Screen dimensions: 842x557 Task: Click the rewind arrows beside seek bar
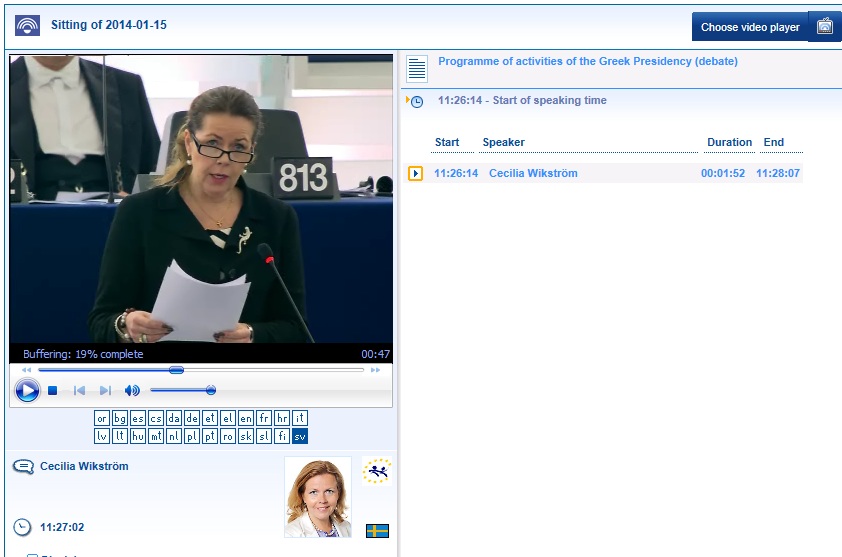[26, 370]
